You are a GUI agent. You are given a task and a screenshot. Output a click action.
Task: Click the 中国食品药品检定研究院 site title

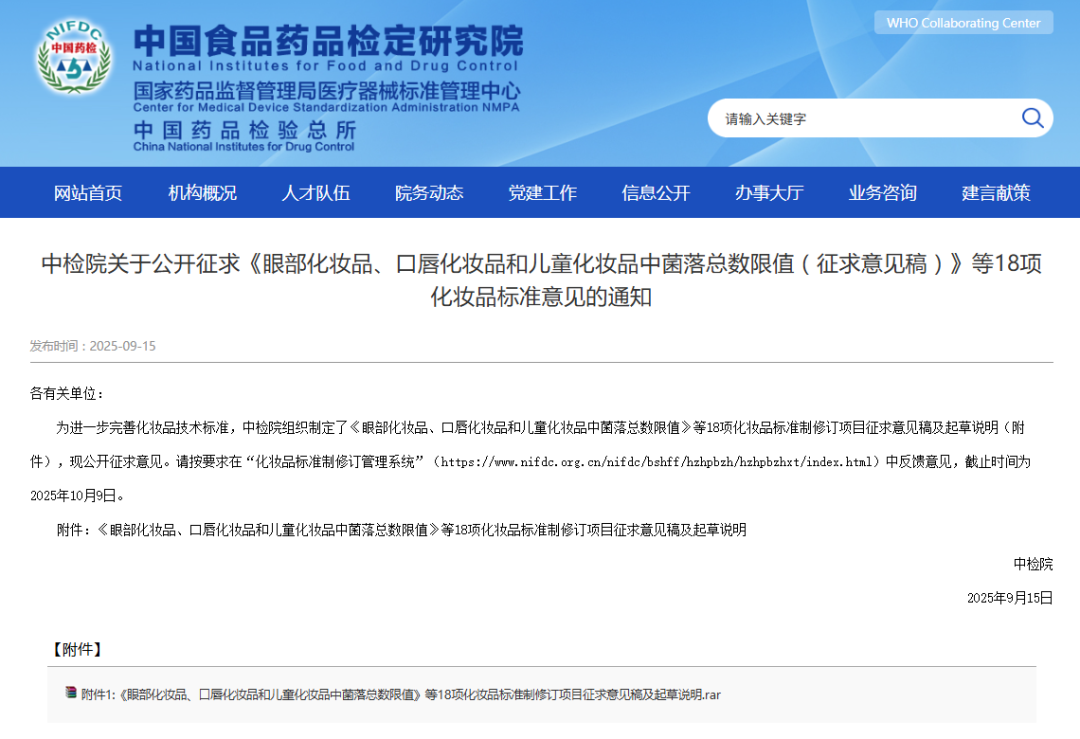[x=329, y=40]
